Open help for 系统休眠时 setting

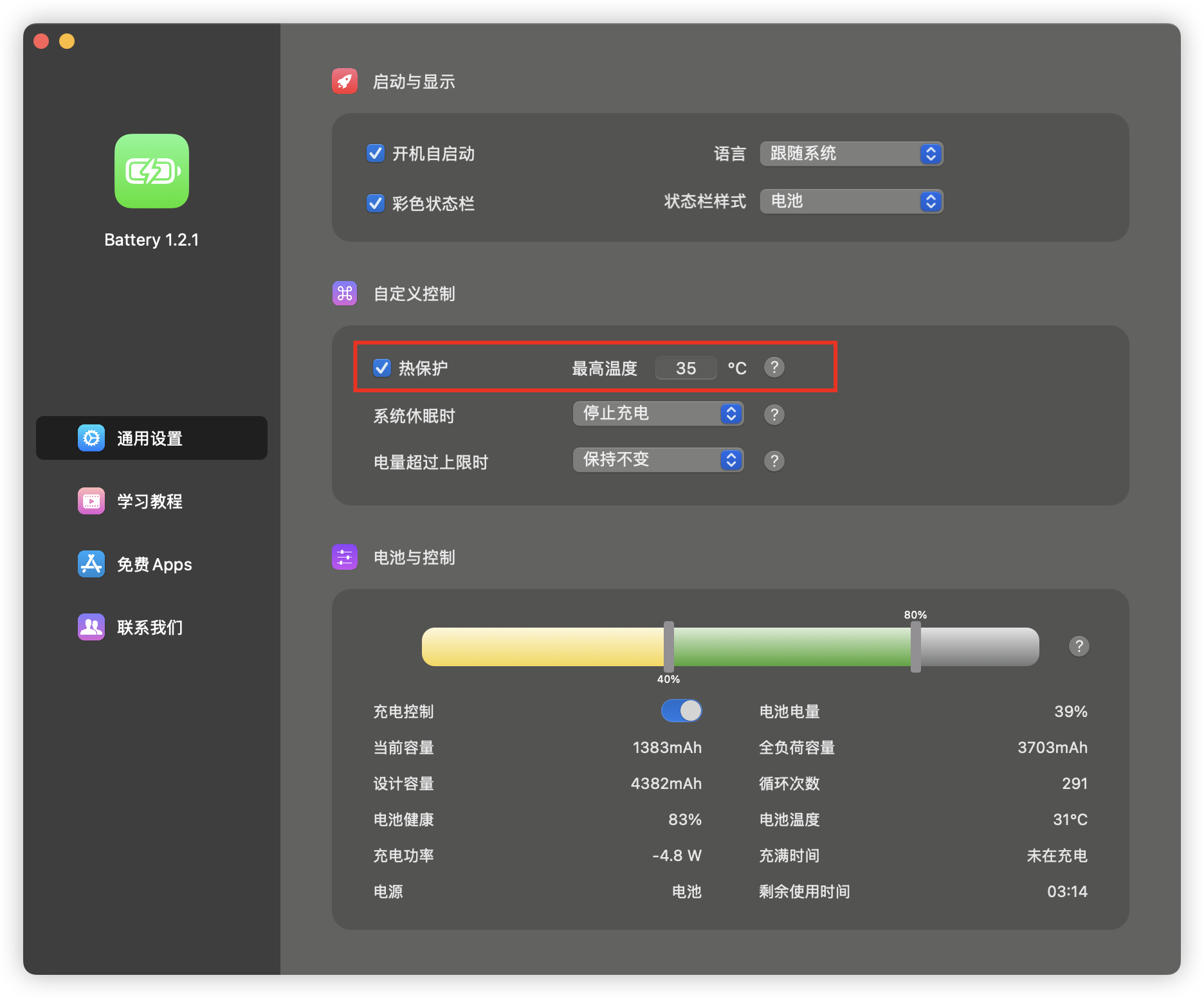pos(774,415)
